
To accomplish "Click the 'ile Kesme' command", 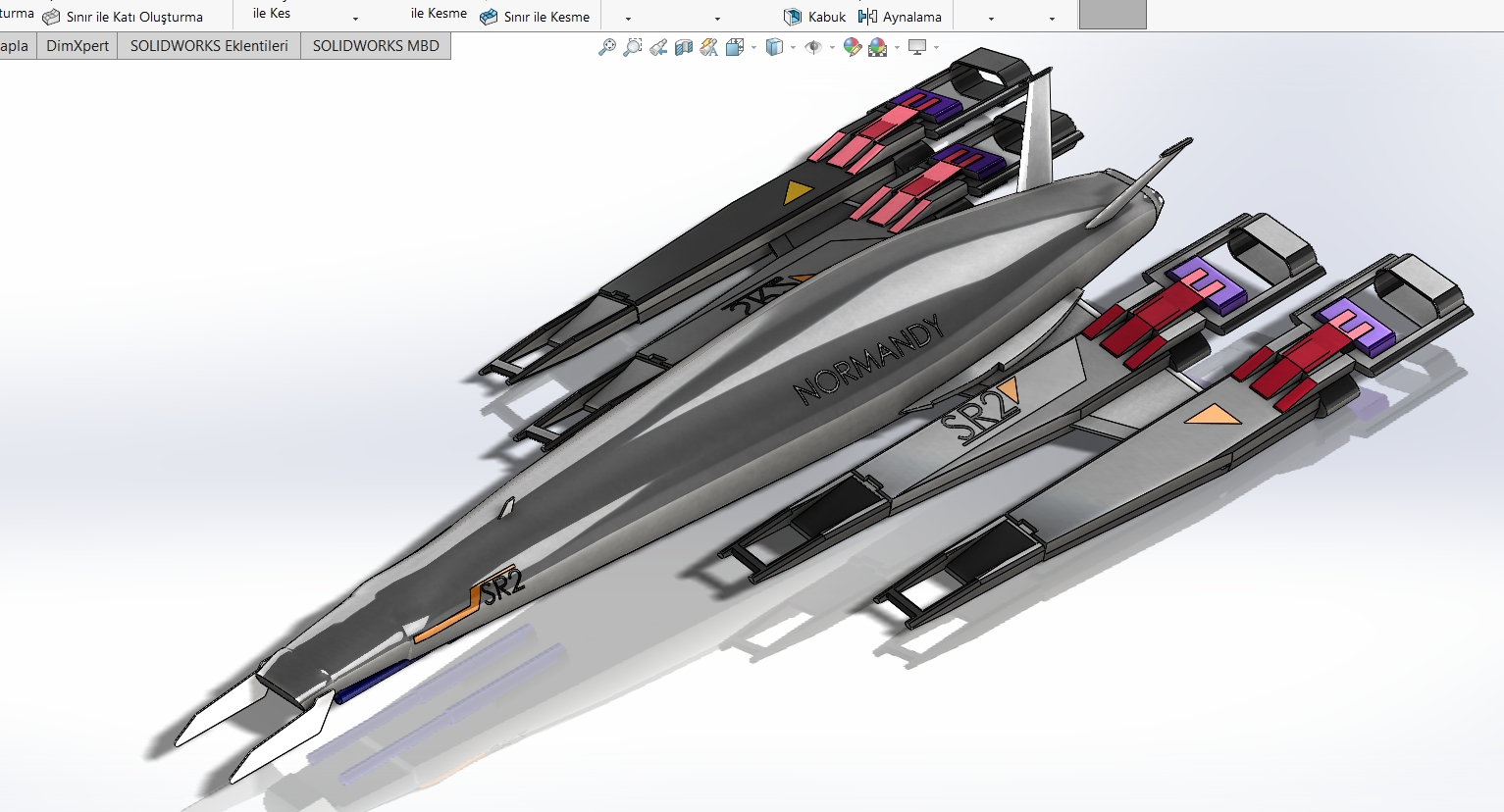I will click(439, 13).
